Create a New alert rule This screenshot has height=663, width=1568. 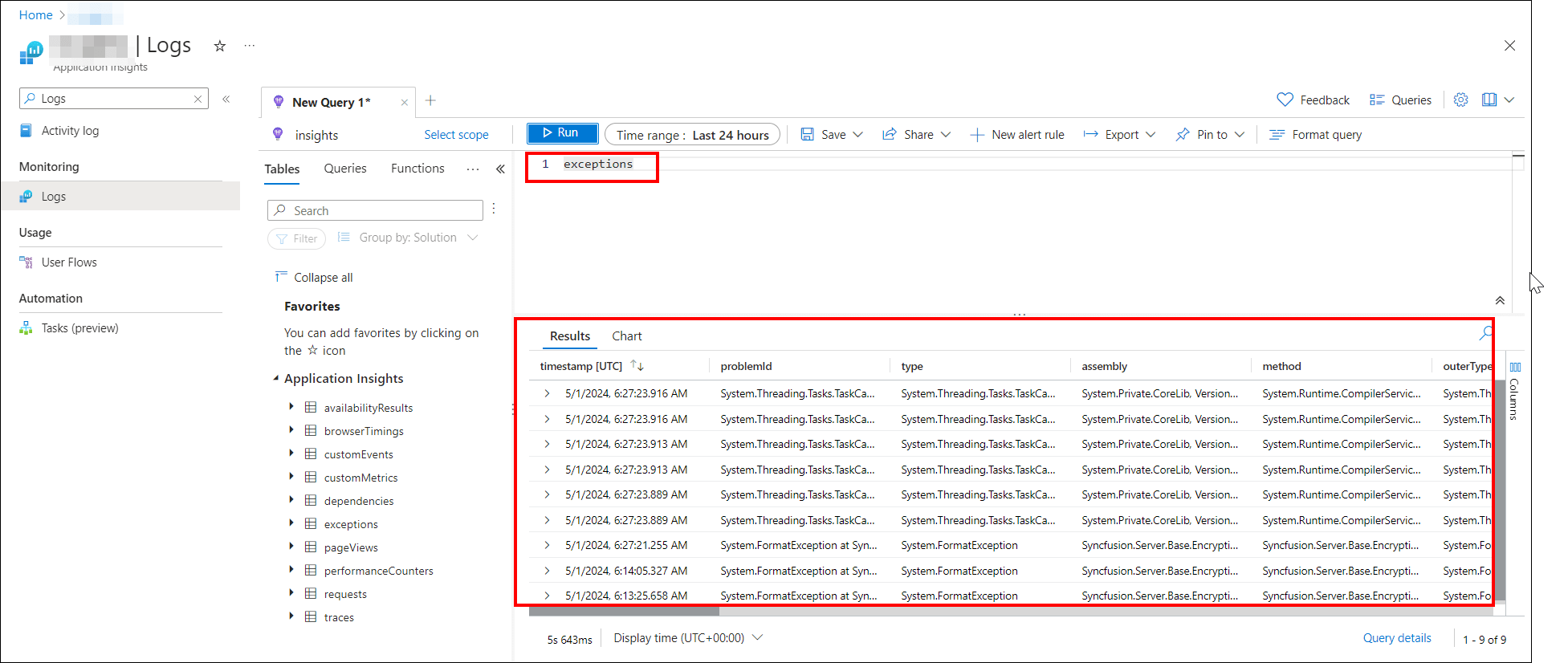click(x=1017, y=135)
